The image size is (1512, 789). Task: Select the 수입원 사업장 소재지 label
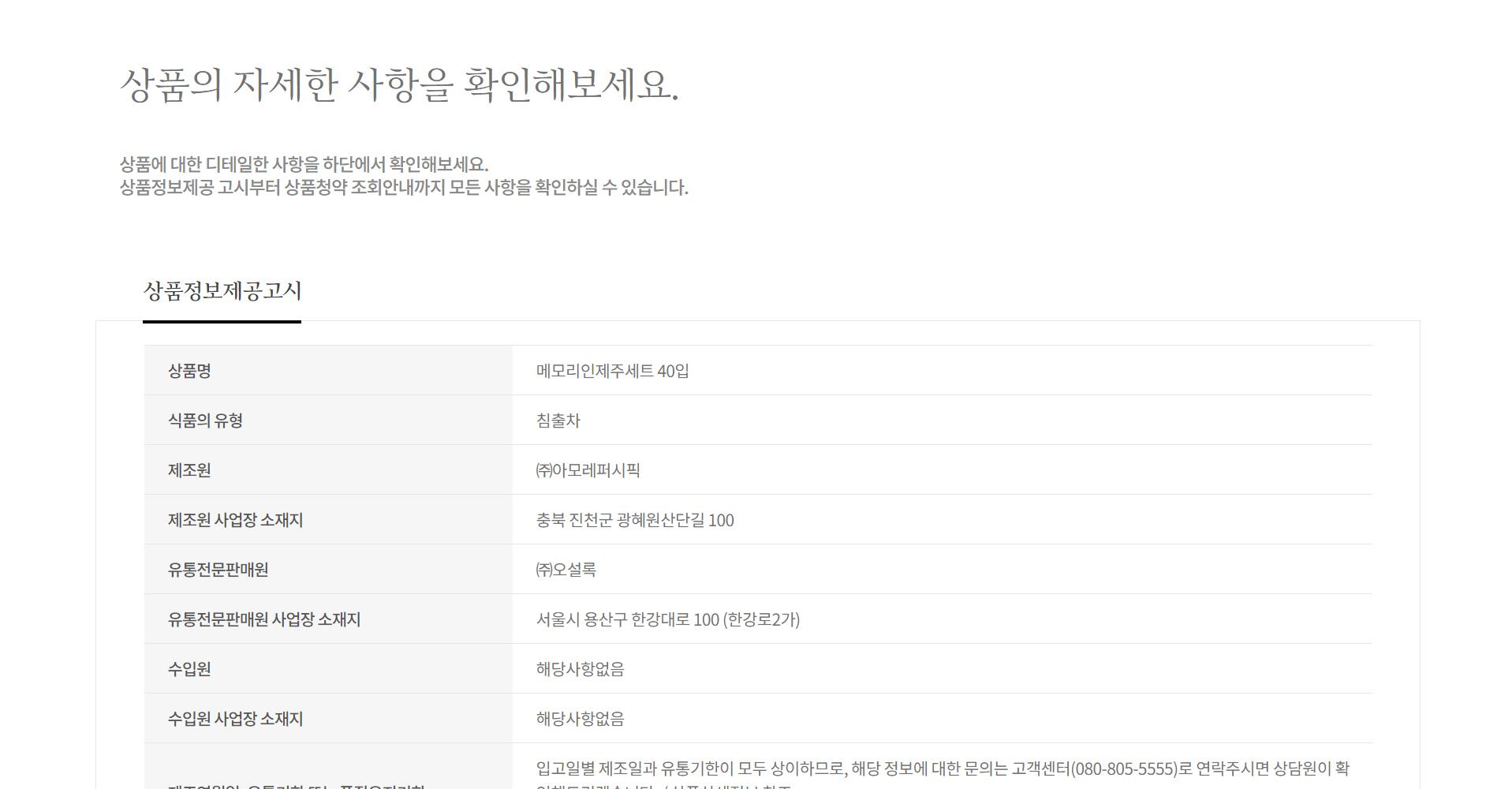pos(235,719)
